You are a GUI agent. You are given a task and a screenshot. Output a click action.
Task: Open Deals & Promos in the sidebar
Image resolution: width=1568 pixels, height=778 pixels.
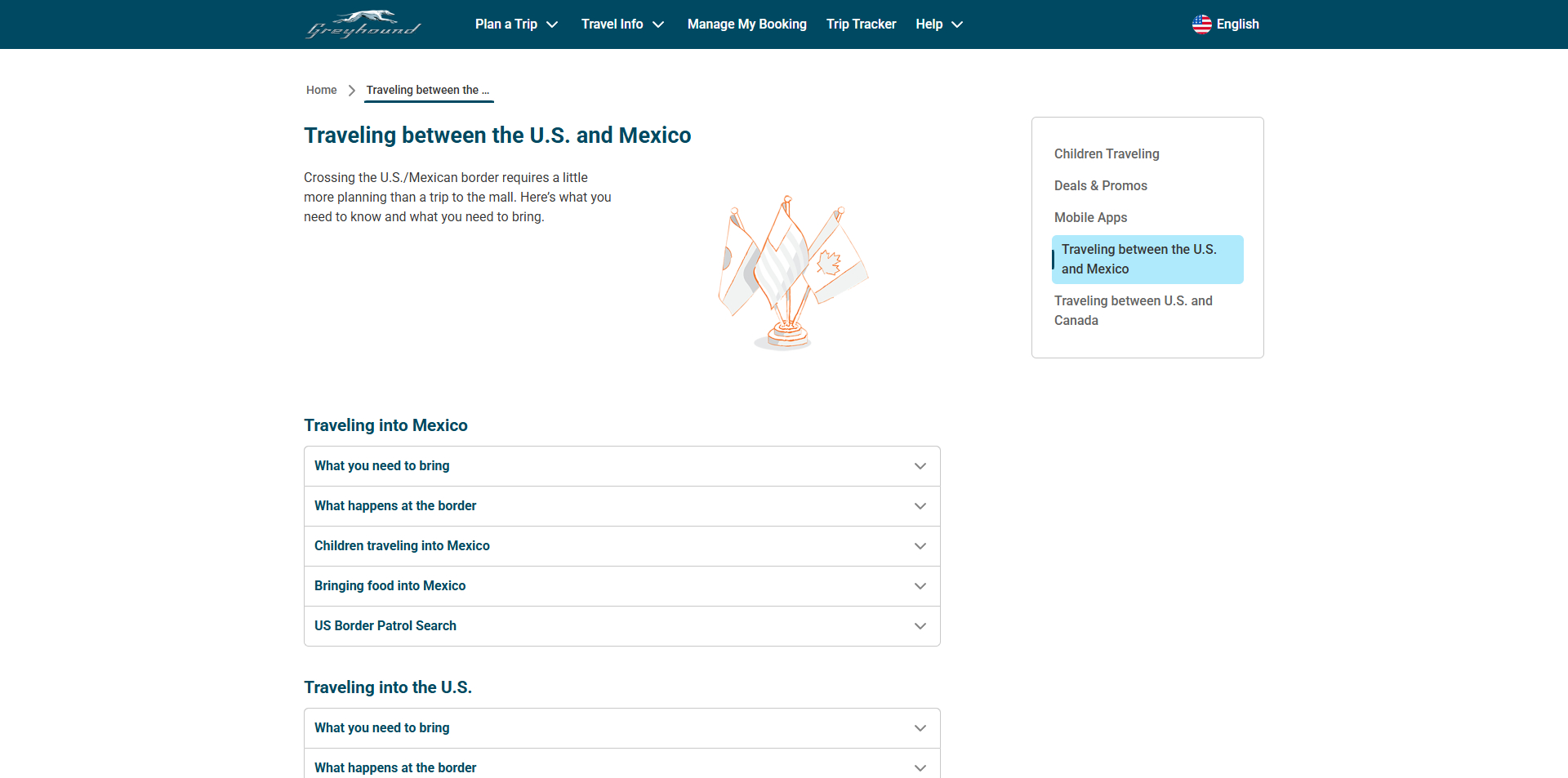tap(1100, 185)
